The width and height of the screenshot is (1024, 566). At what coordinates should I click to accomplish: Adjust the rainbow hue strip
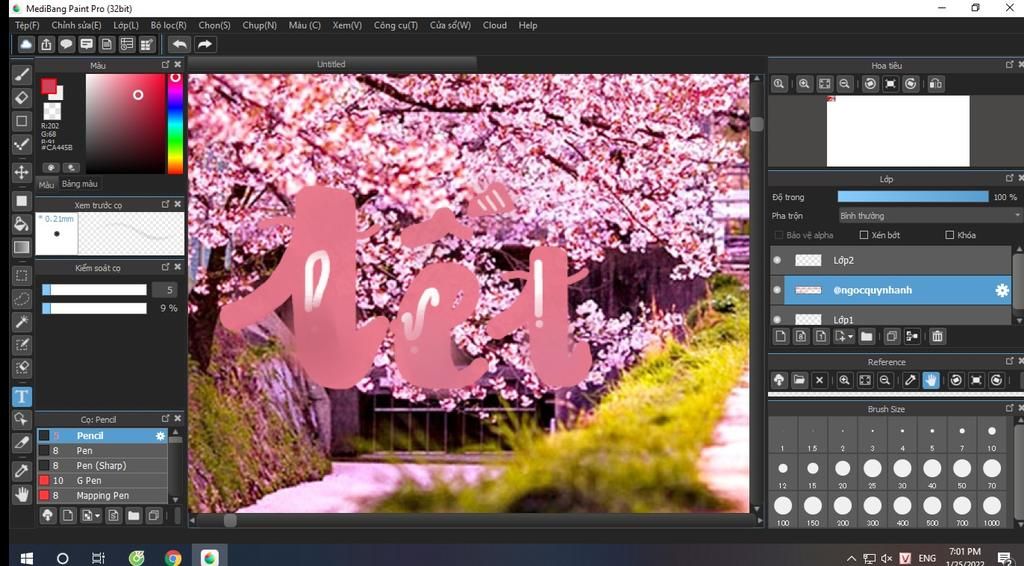click(175, 123)
